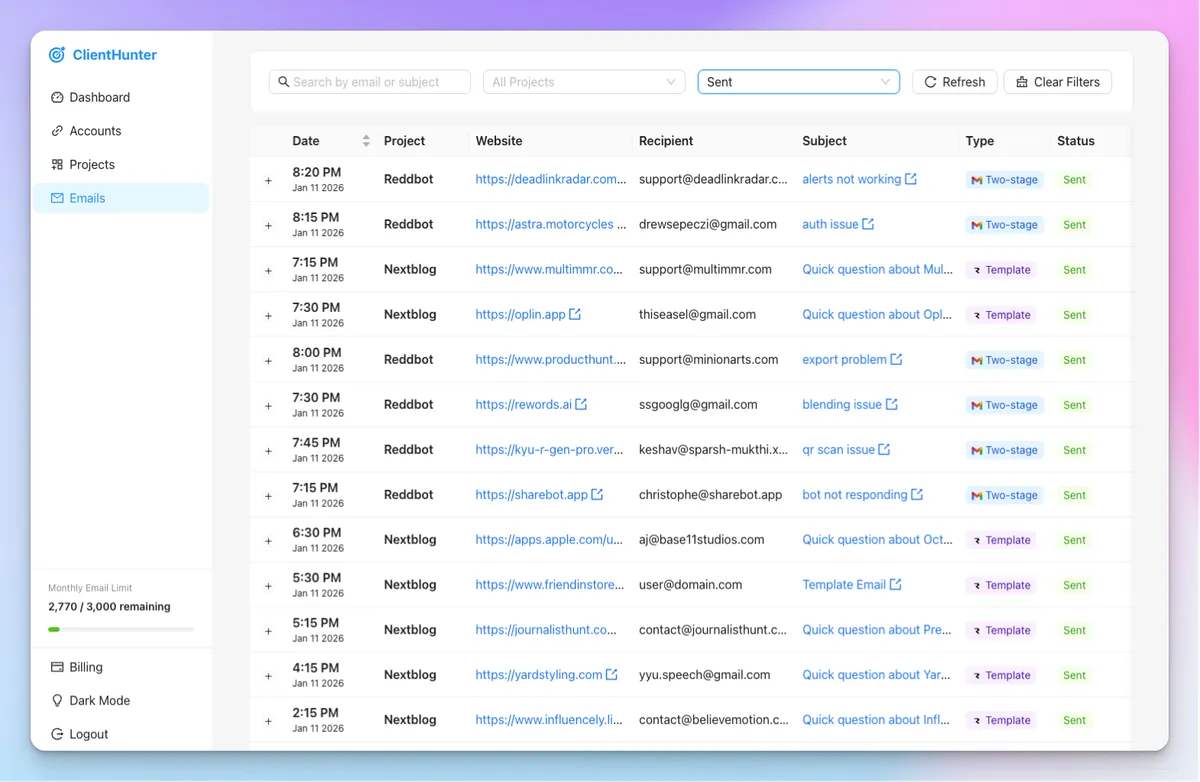Open Projects in sidebar
This screenshot has height=782, width=1200.
tap(121, 164)
